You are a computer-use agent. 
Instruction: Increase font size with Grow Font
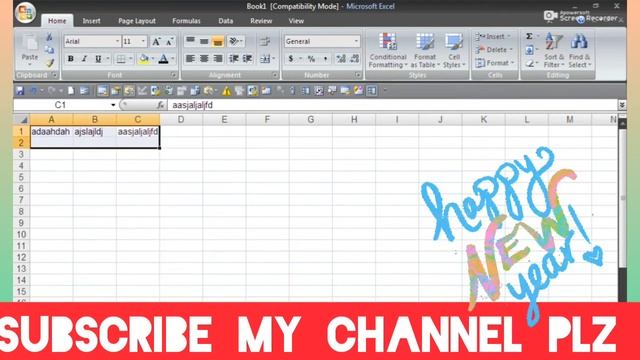[156, 41]
